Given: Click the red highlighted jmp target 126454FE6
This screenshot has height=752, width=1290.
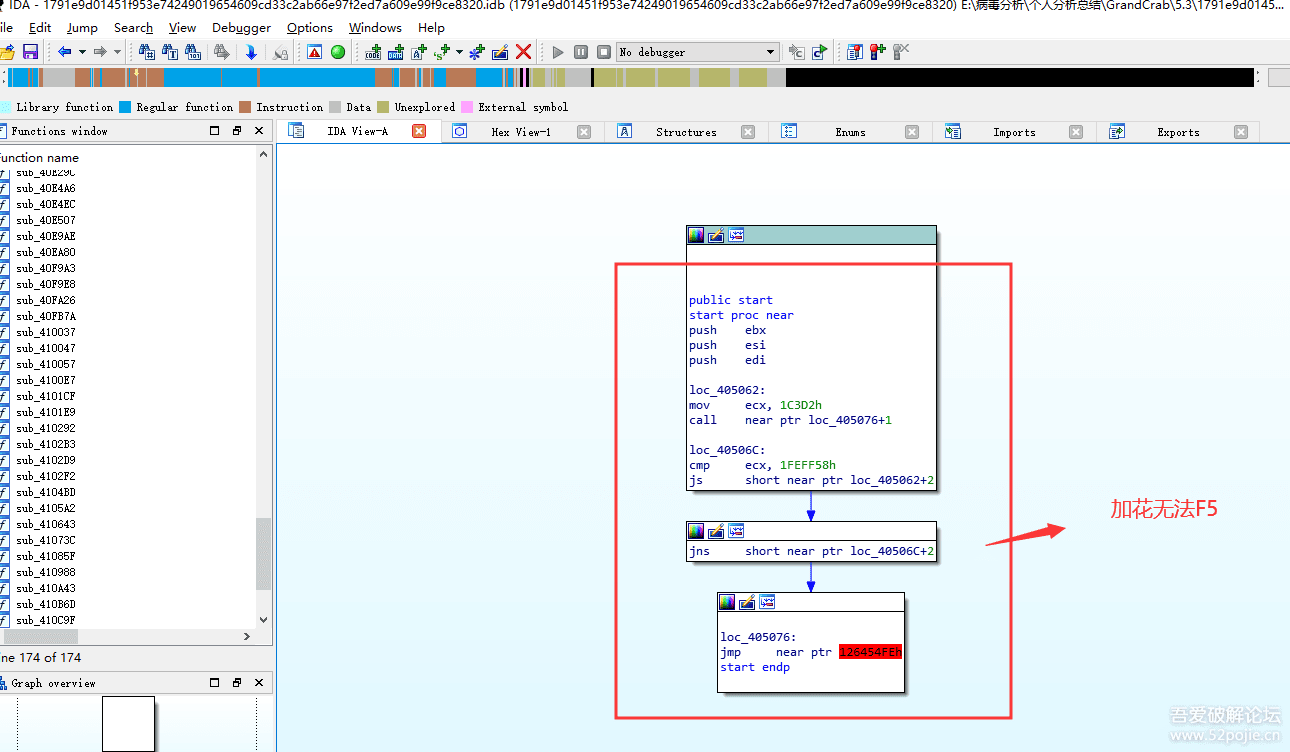Looking at the screenshot, I should pos(870,652).
